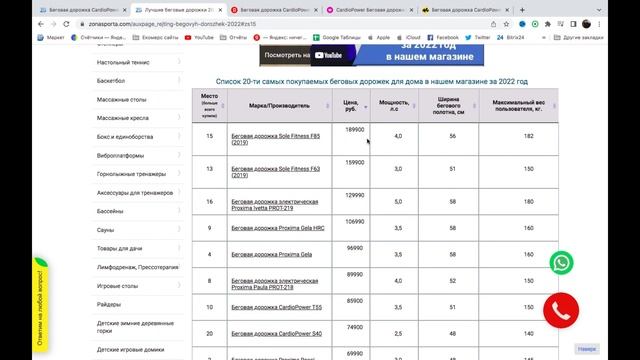Open tab search chevron in tab strip
Screen dimensions: 640x360
[599, 10]
